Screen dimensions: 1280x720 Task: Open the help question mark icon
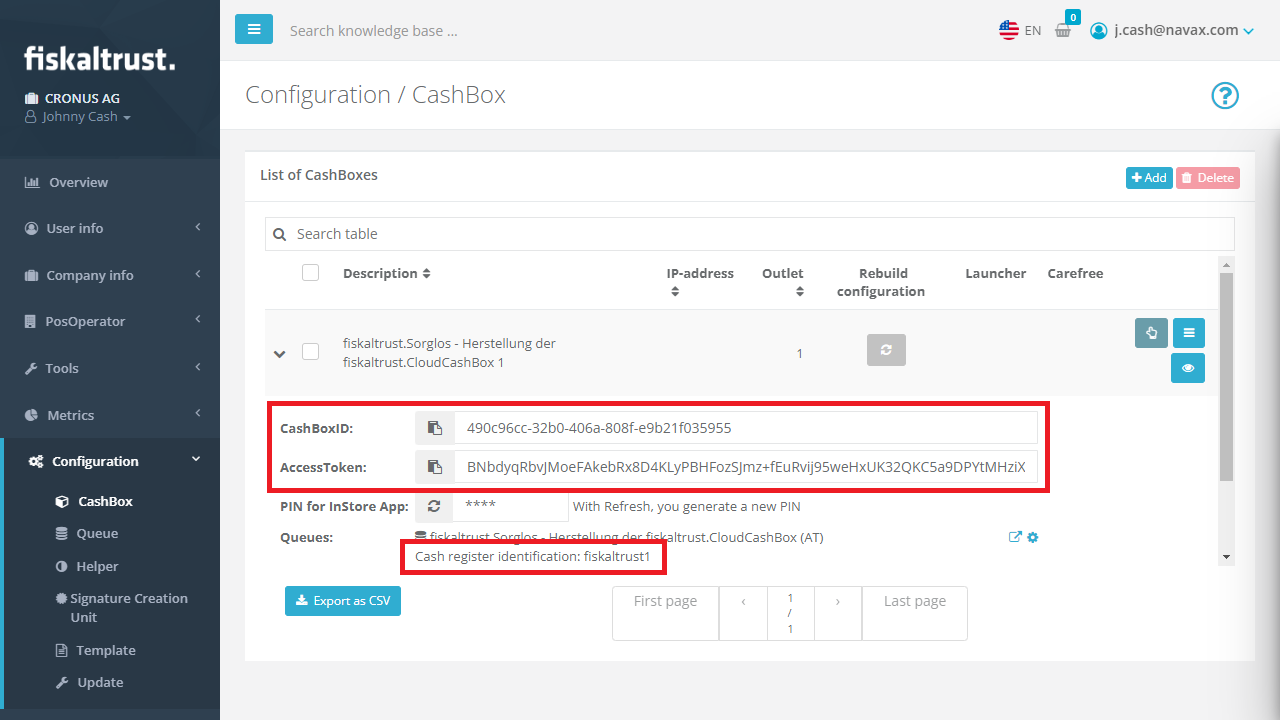tap(1225, 96)
